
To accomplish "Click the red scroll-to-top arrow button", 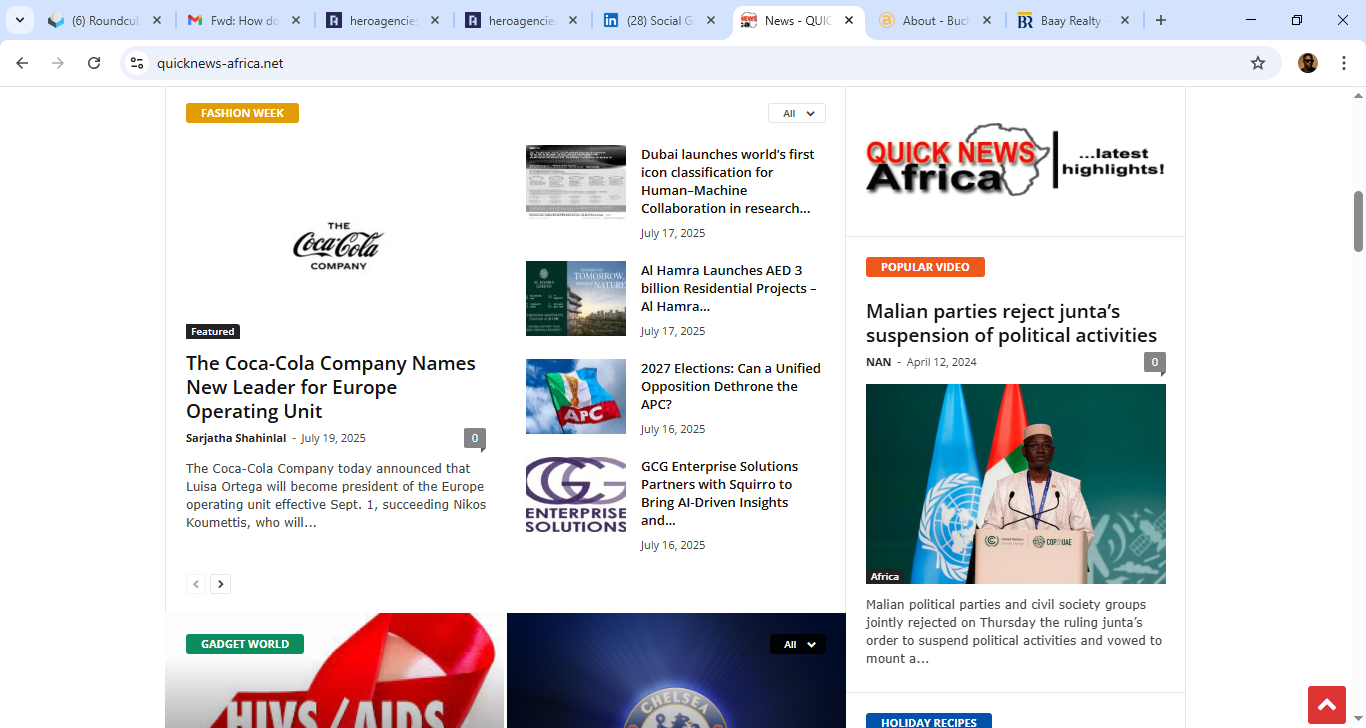I will (1327, 705).
